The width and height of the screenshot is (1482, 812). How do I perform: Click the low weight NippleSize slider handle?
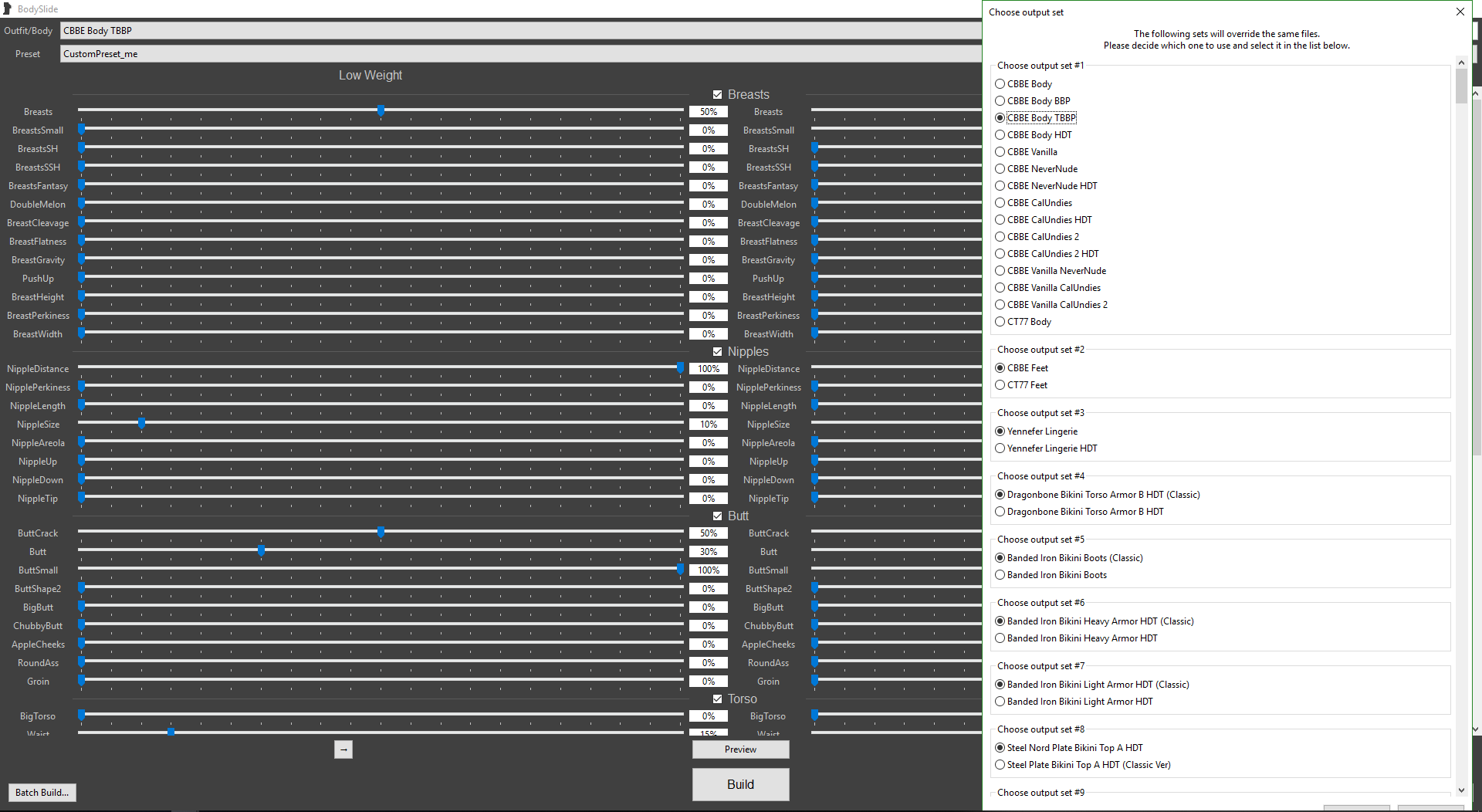click(x=141, y=423)
